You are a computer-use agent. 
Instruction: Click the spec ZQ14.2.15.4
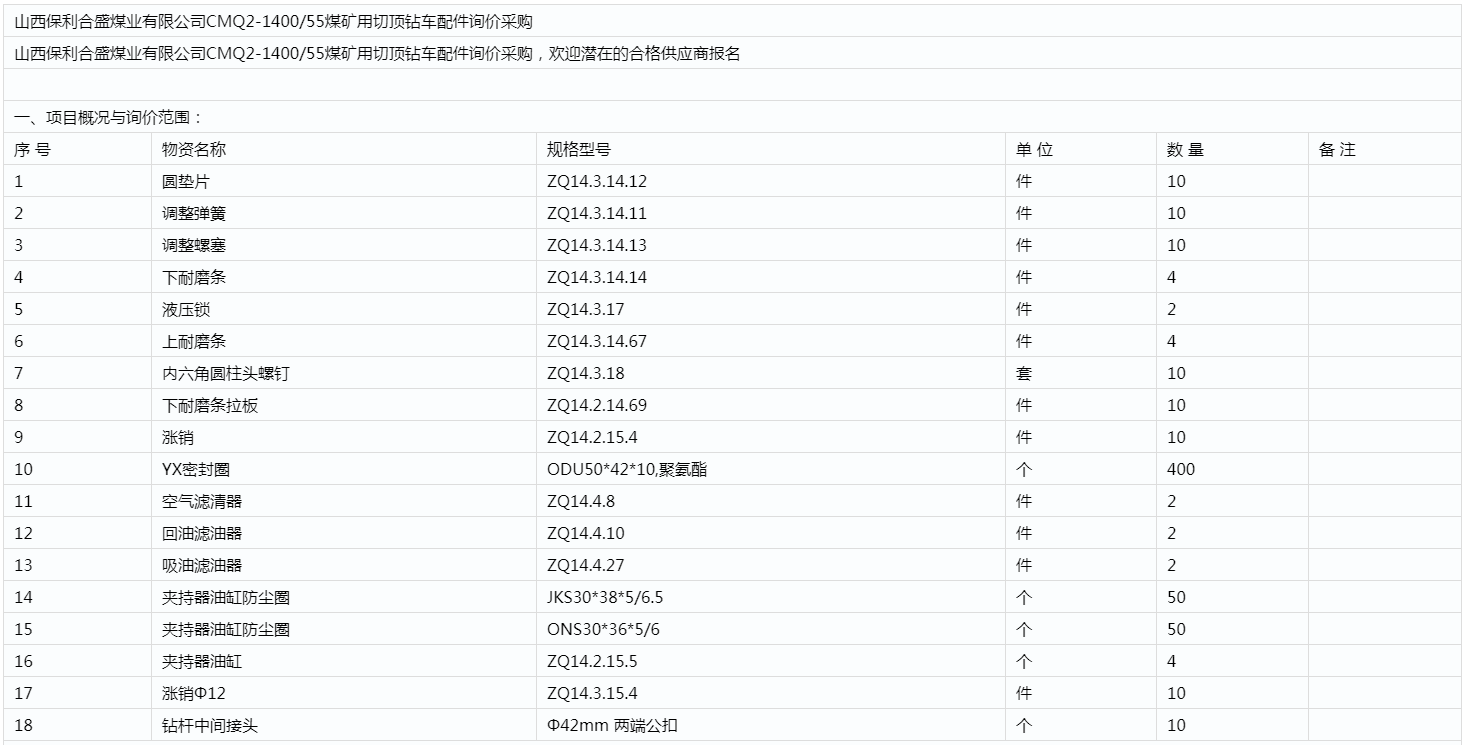(x=593, y=438)
